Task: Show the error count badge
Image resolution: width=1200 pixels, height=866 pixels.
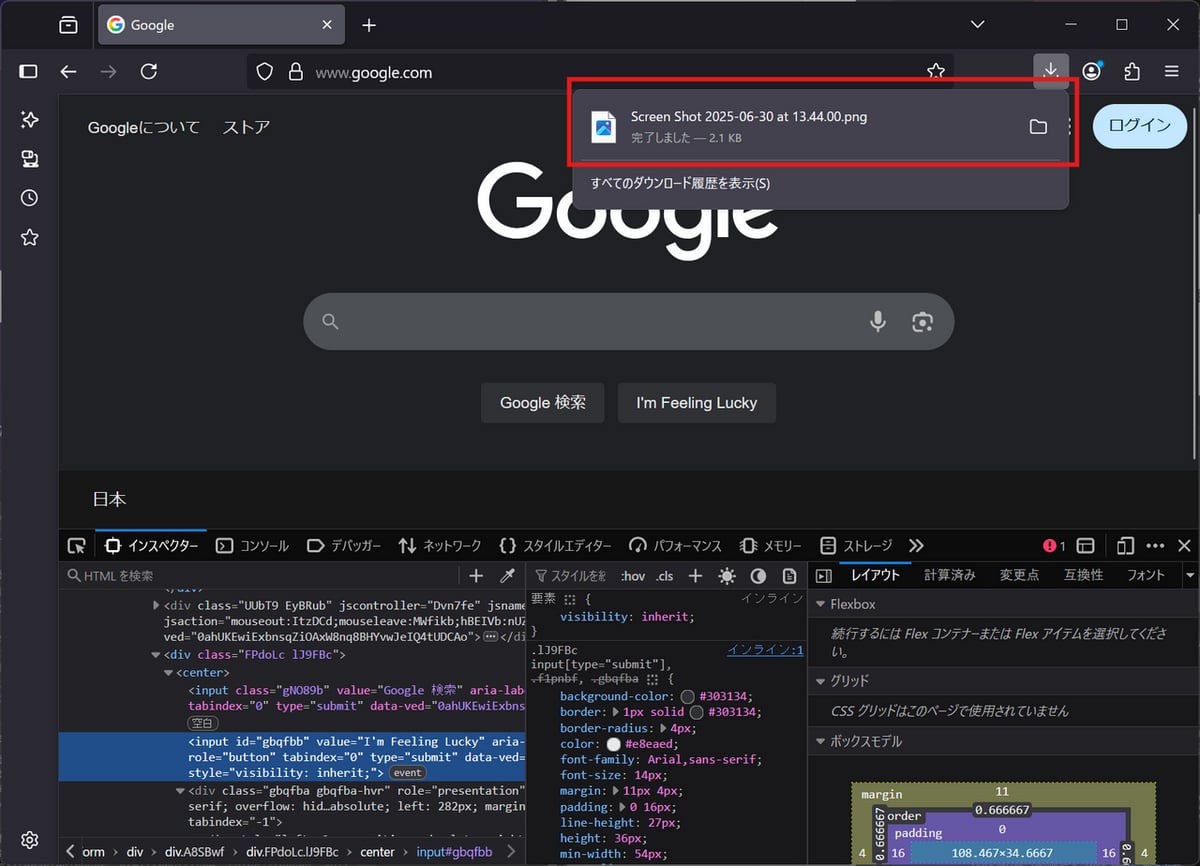Action: [x=1054, y=546]
